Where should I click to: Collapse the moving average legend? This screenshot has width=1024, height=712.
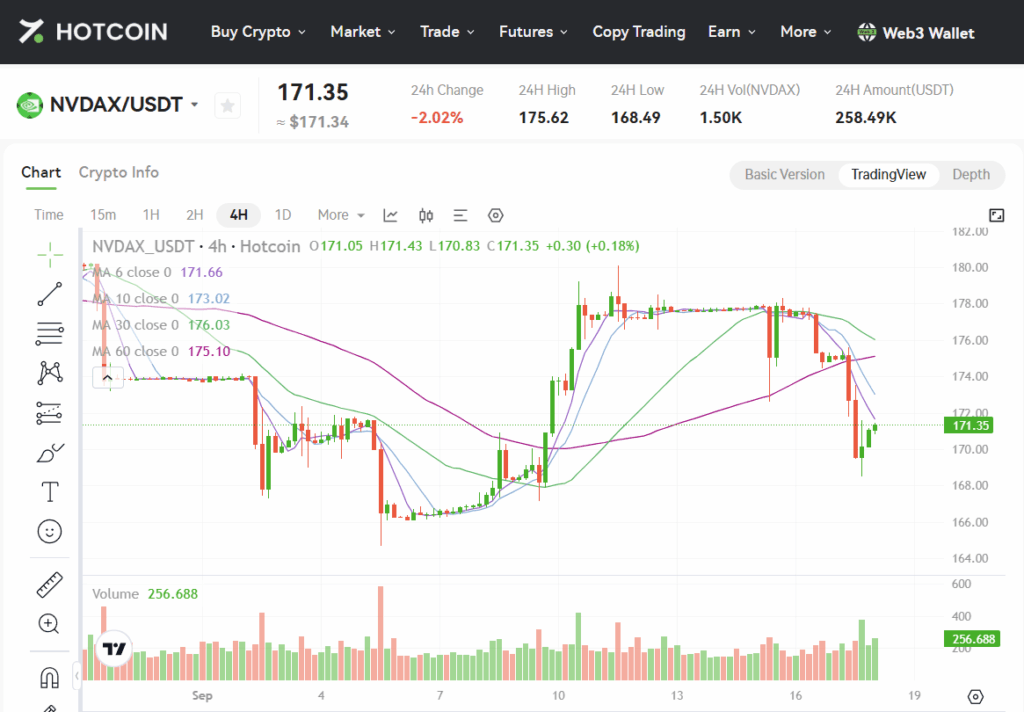pyautogui.click(x=108, y=377)
